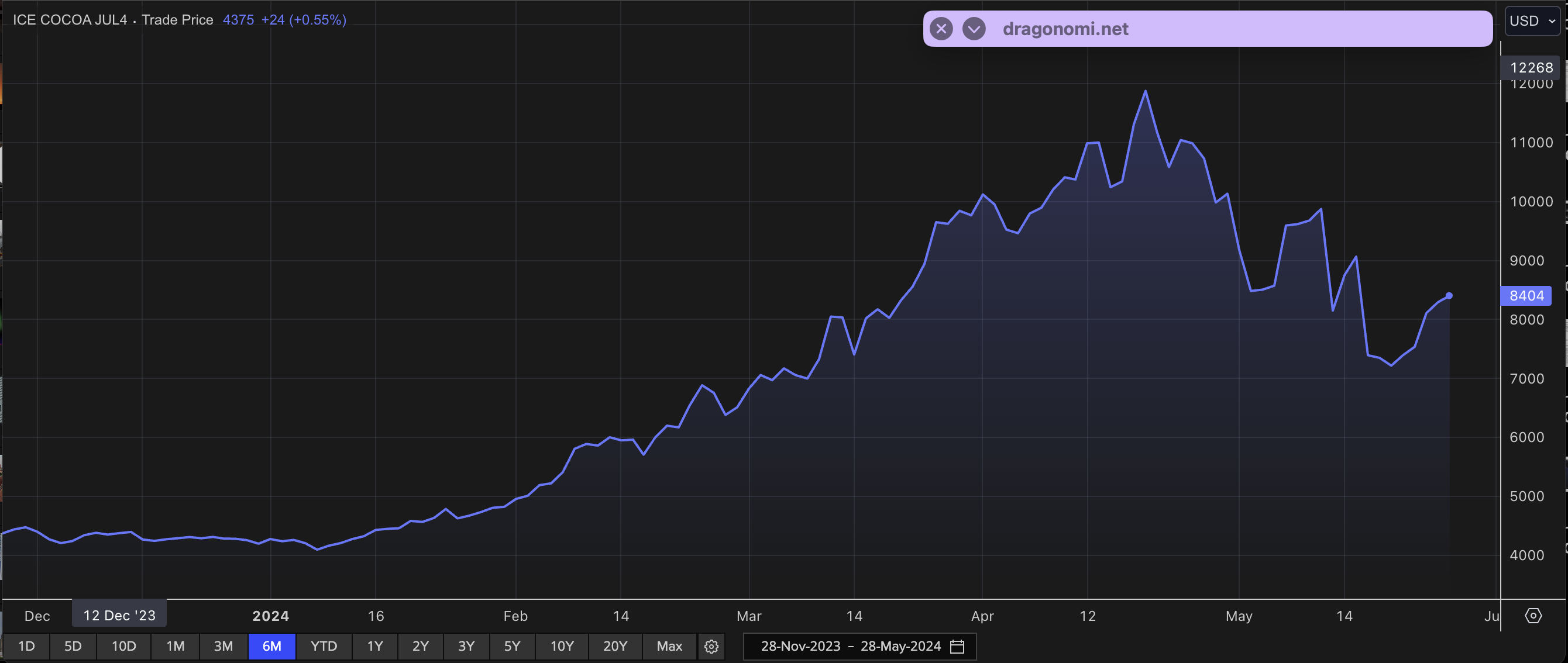Open chart range settings gear
1568x663 pixels.
point(711,646)
